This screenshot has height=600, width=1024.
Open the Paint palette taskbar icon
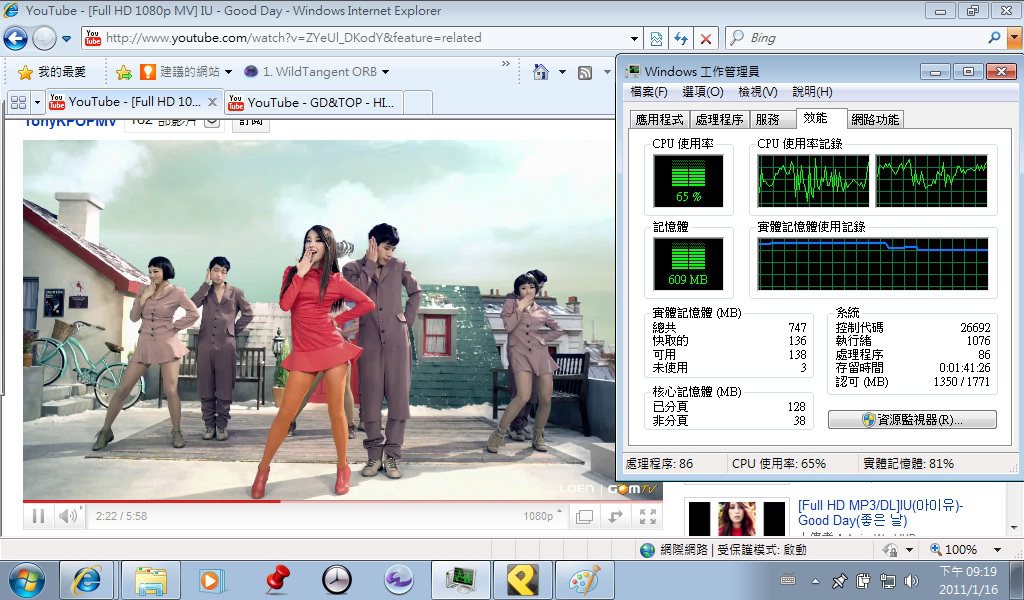pos(584,580)
